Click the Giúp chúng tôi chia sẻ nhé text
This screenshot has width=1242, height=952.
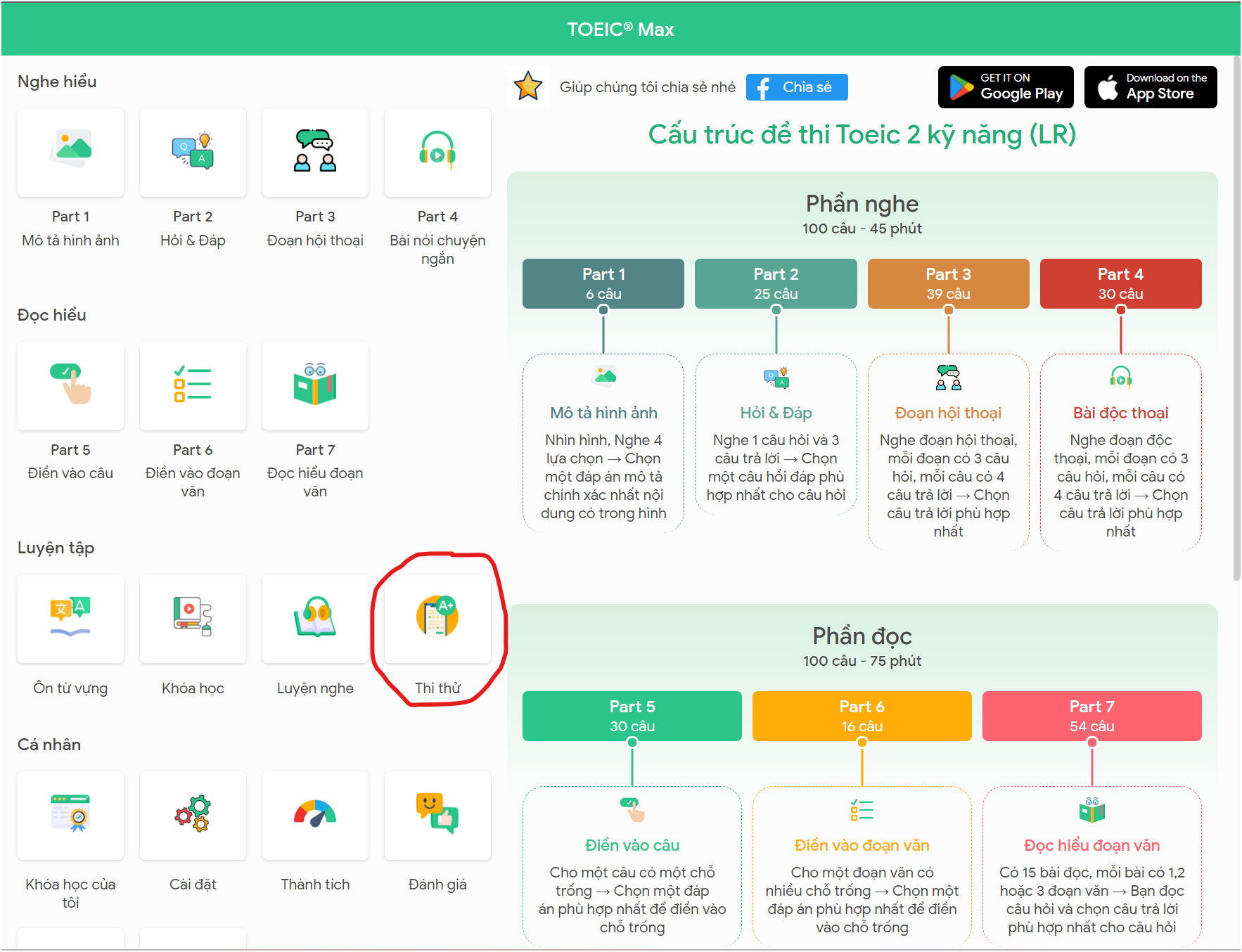pos(648,87)
